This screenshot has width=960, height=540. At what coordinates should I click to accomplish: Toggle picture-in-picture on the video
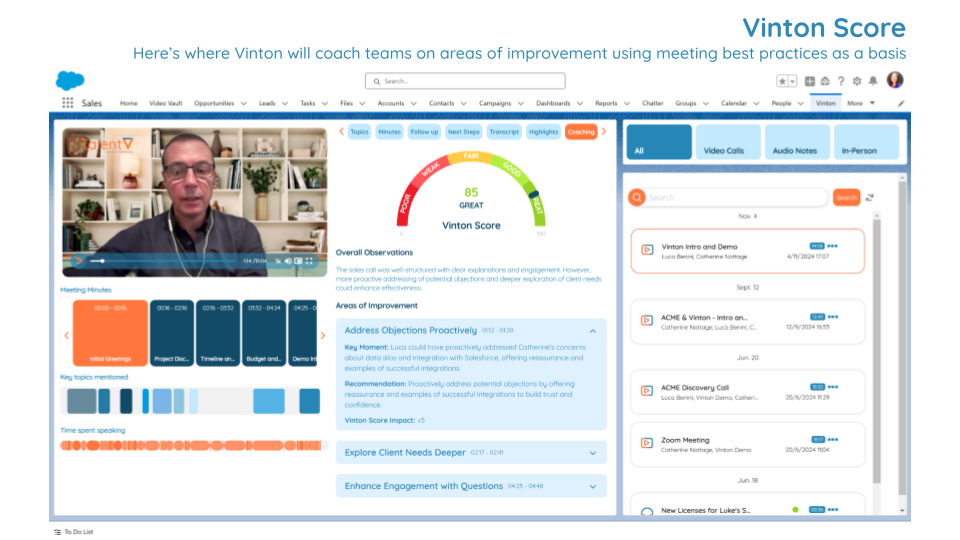pos(298,261)
